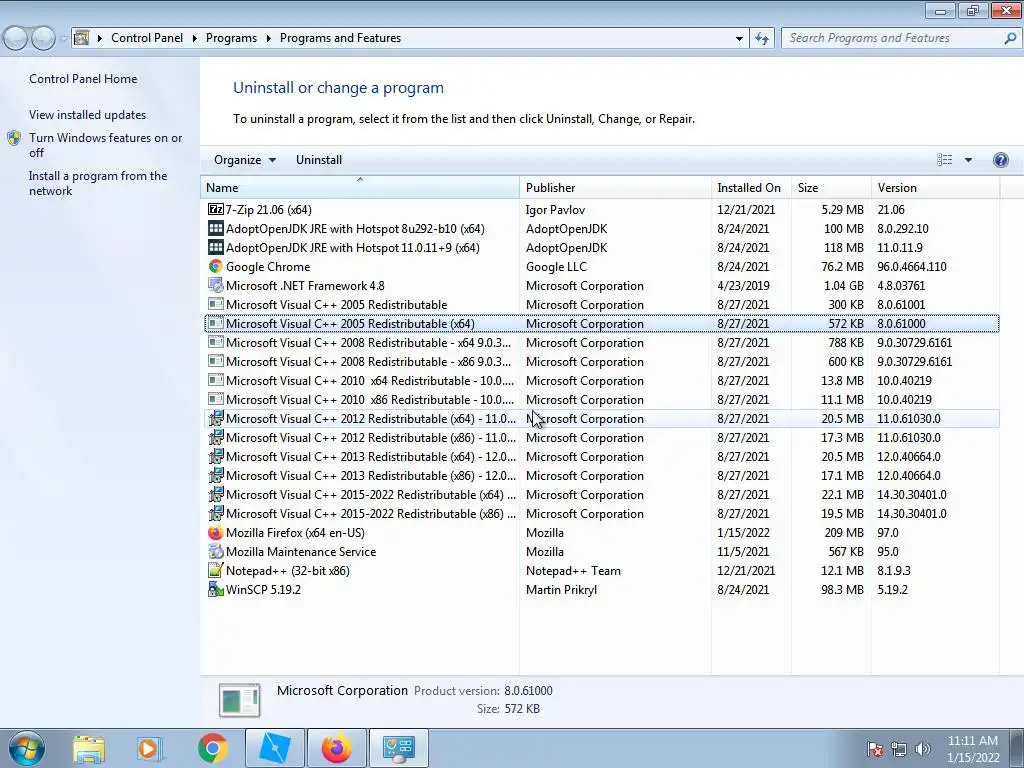Click AdoptOpenJDK JRE 11.0.11+9 icon
1024x768 pixels.
coord(216,248)
